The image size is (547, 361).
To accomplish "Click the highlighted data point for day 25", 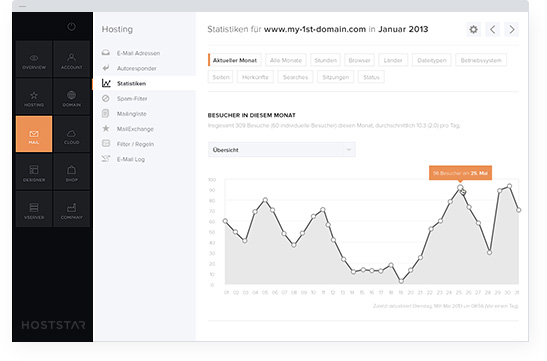I will coord(460,188).
